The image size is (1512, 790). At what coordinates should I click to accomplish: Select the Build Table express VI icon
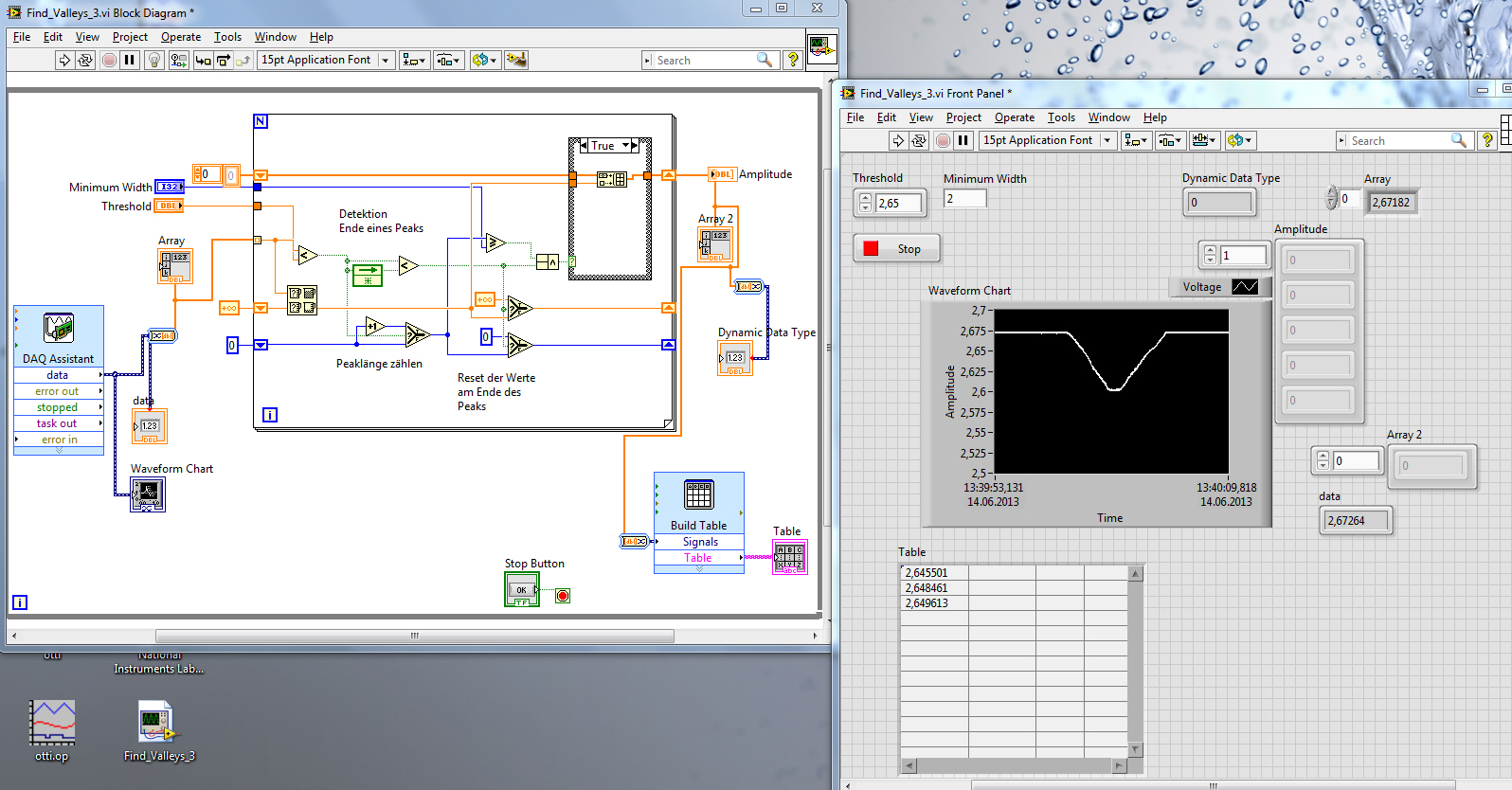pyautogui.click(x=698, y=494)
